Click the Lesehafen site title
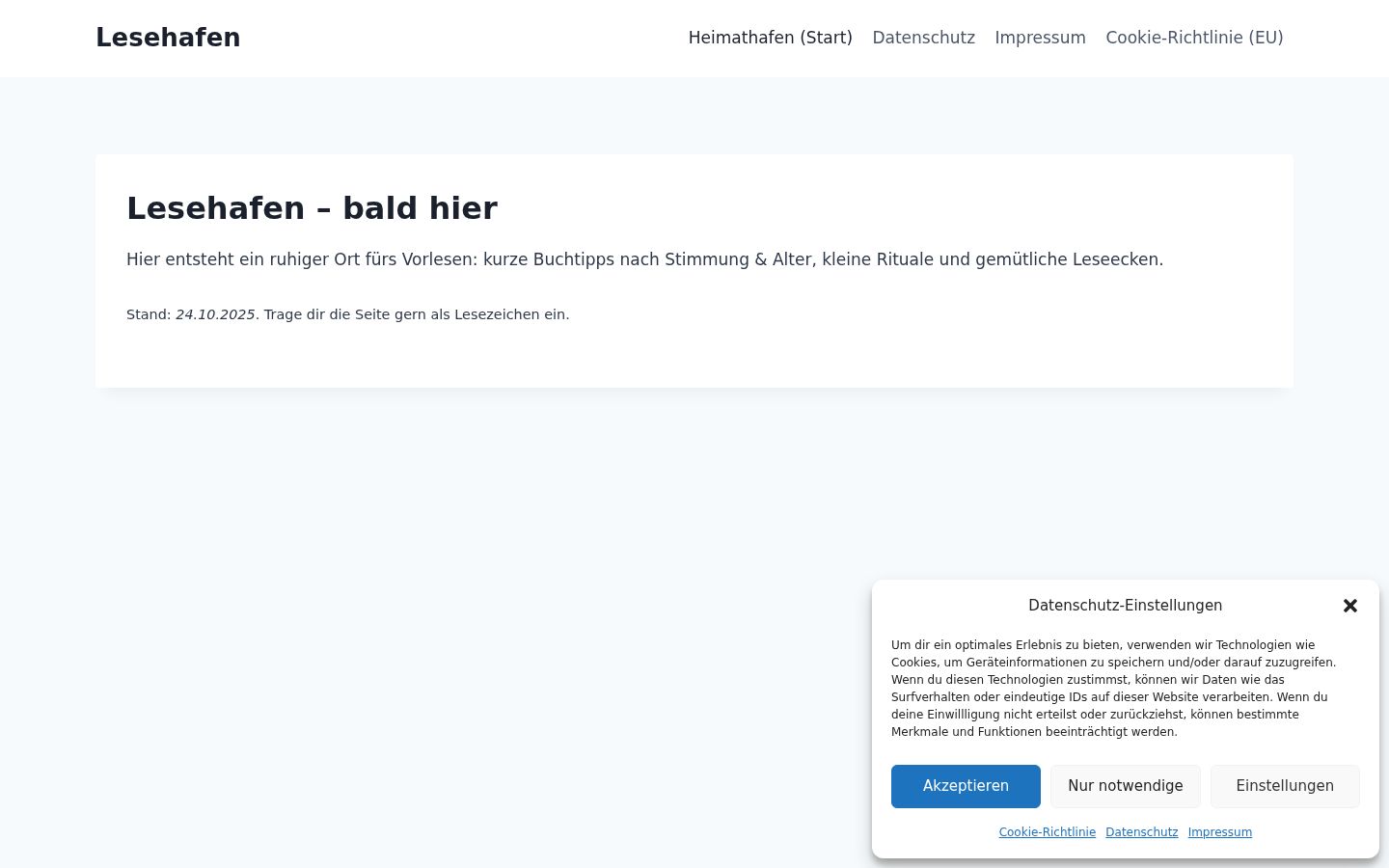The width and height of the screenshot is (1389, 868). 168,38
